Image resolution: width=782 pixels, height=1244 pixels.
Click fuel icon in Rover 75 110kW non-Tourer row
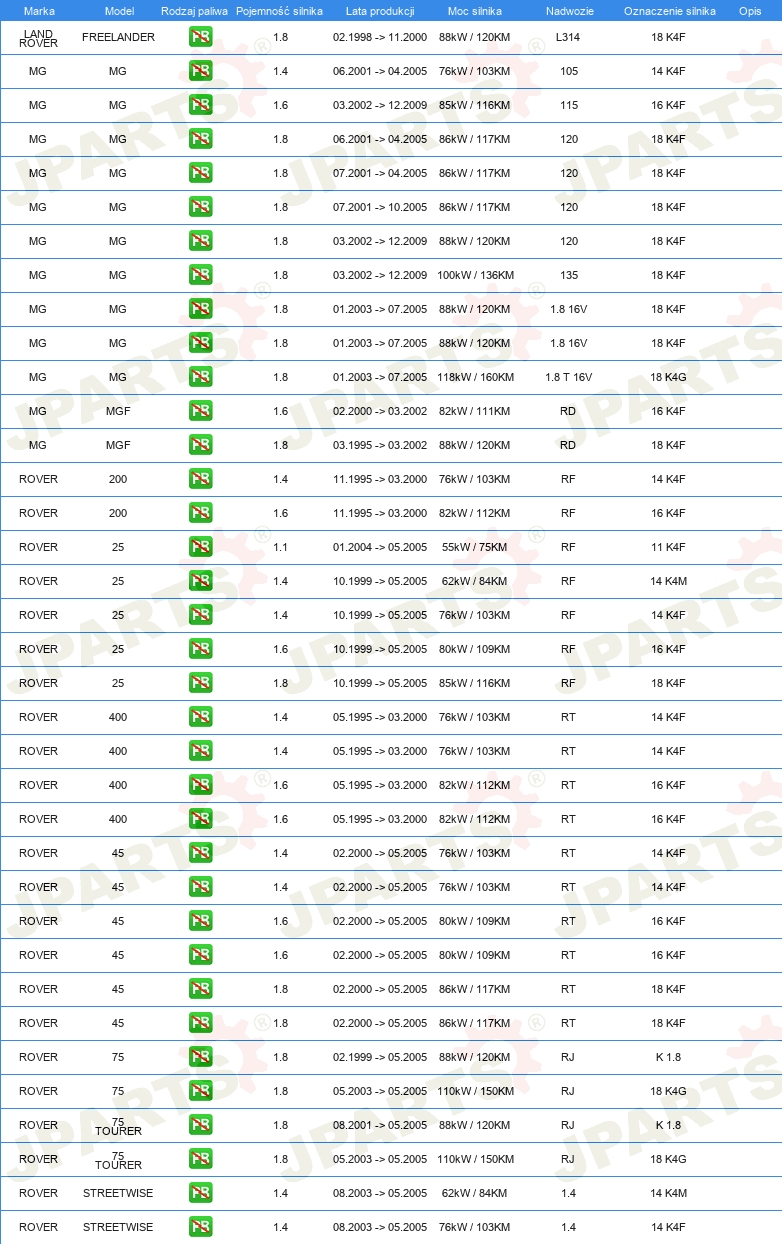click(x=200, y=1091)
